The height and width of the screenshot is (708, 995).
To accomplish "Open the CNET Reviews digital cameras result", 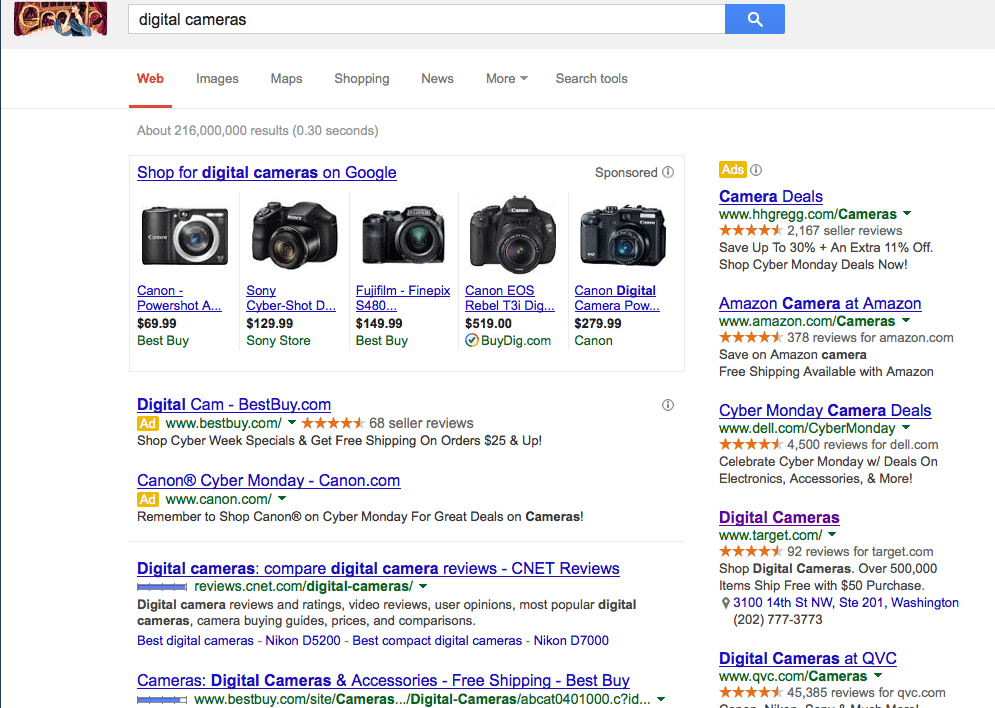I will (378, 568).
